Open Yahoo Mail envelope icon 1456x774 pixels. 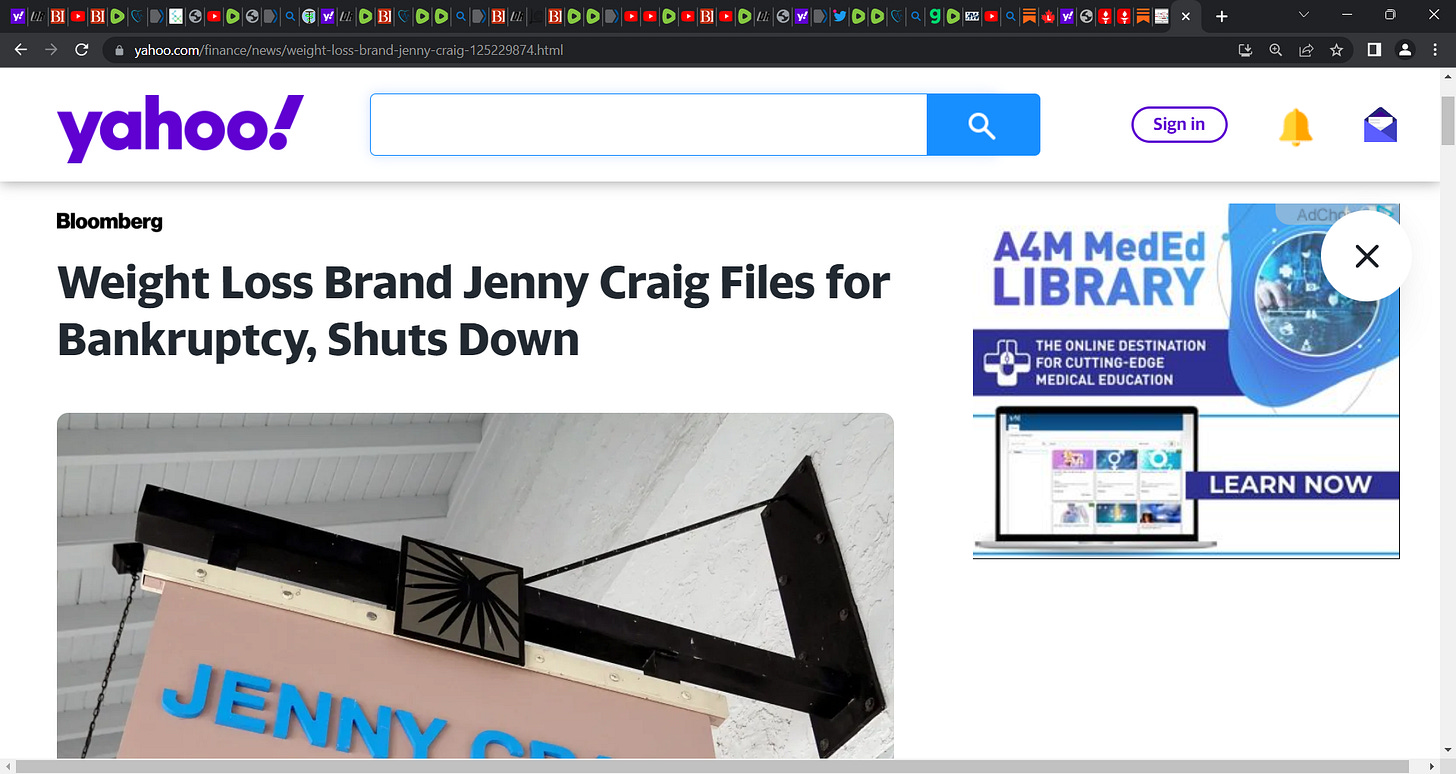coord(1380,125)
